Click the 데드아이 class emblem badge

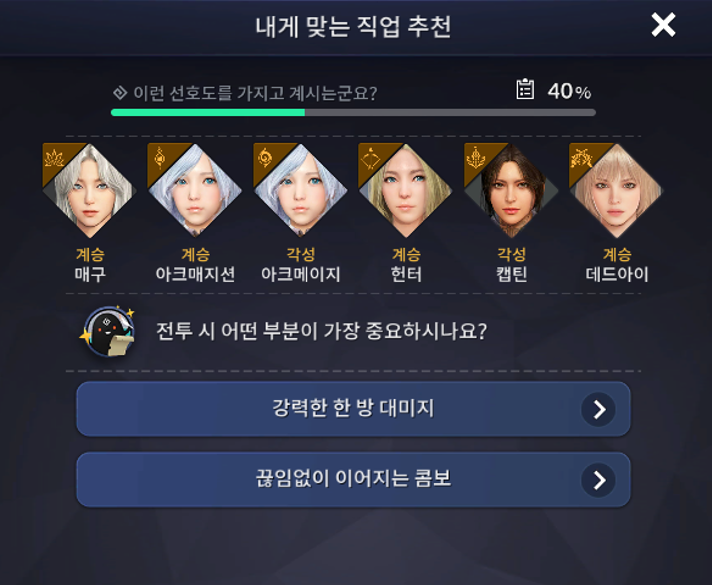click(x=581, y=158)
